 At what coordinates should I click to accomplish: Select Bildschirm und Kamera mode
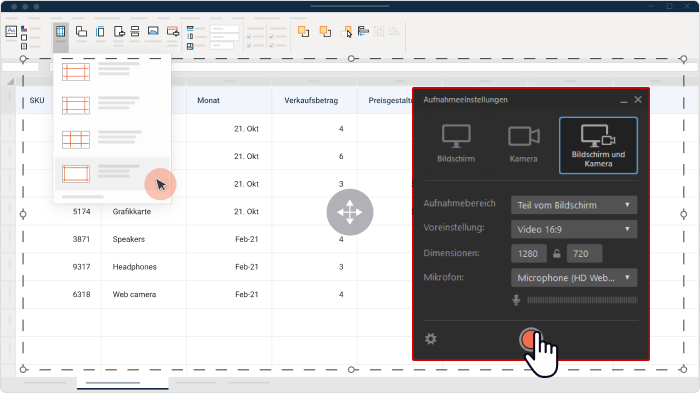click(598, 146)
